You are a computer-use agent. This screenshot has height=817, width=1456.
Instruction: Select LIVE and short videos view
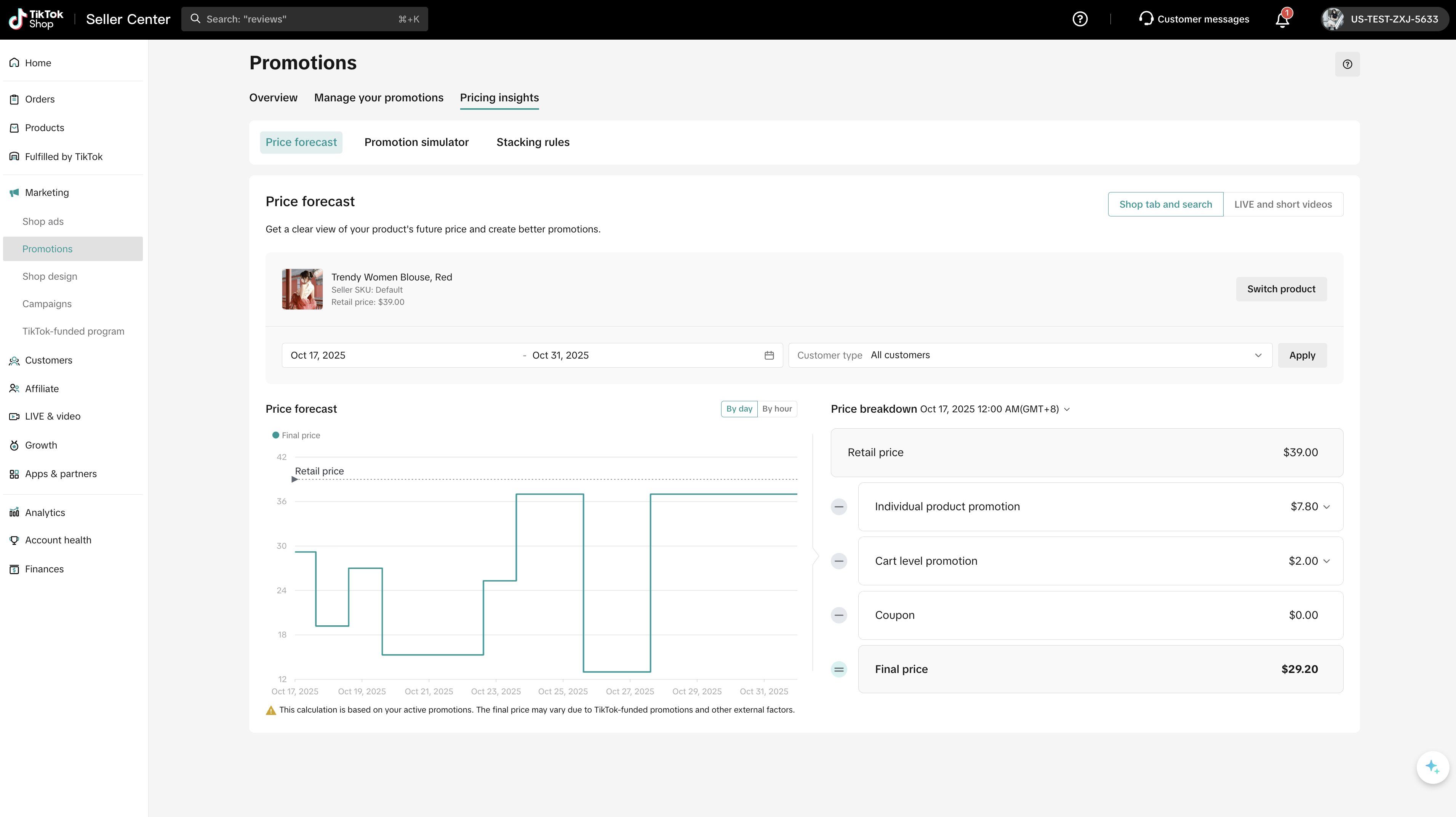(x=1283, y=204)
